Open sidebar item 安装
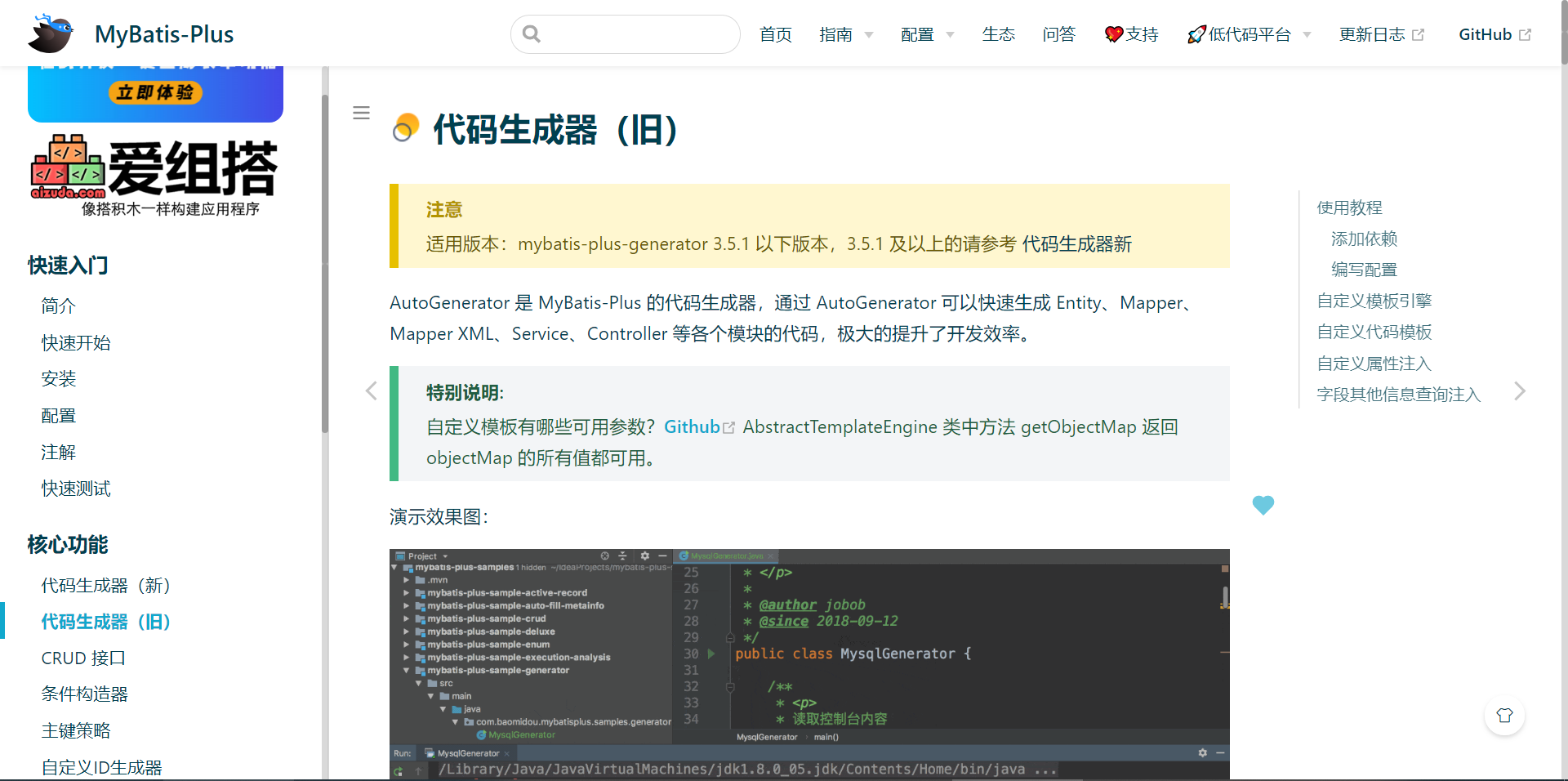 (x=59, y=378)
